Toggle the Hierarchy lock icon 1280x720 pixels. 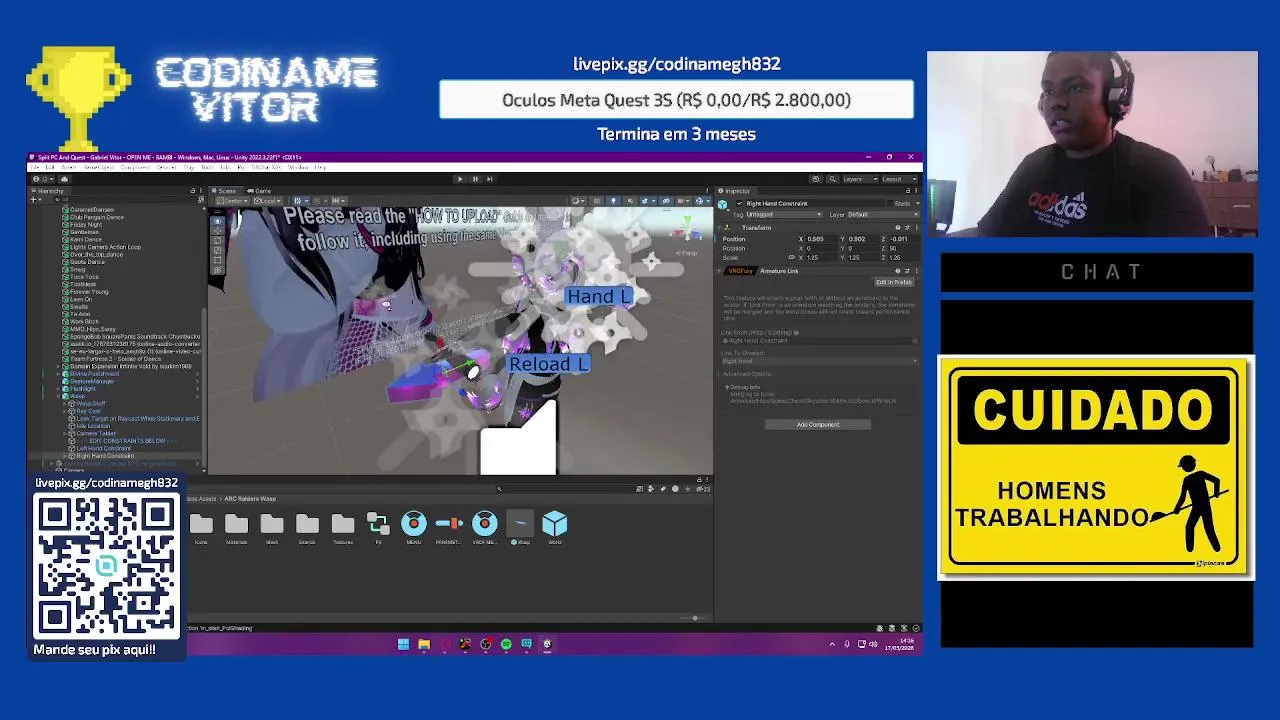pyautogui.click(x=193, y=190)
